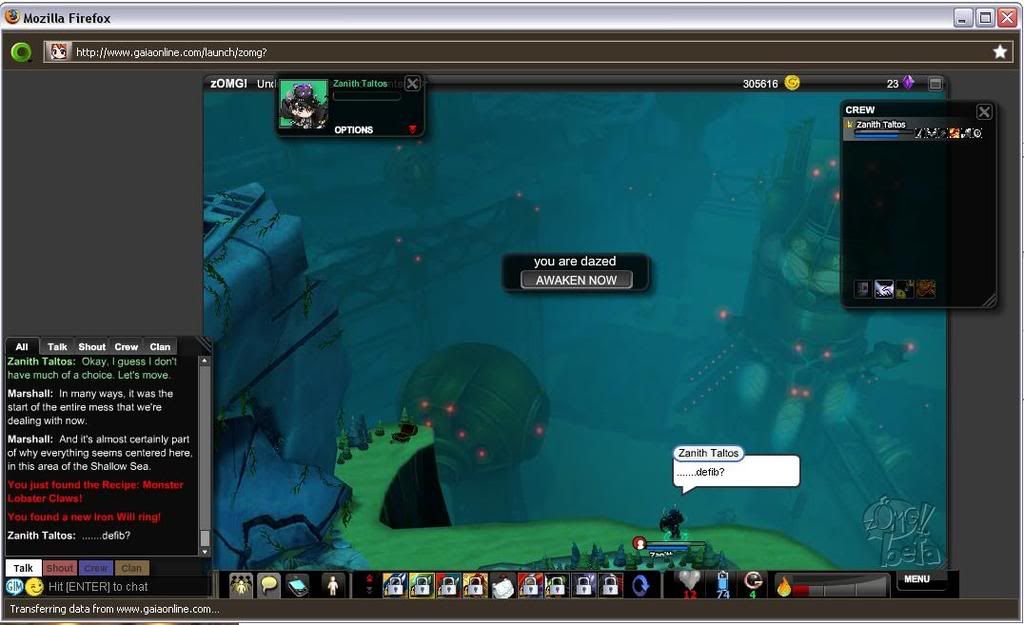Click the crown leader icon in CREW panel
The height and width of the screenshot is (625, 1024).
[x=904, y=289]
